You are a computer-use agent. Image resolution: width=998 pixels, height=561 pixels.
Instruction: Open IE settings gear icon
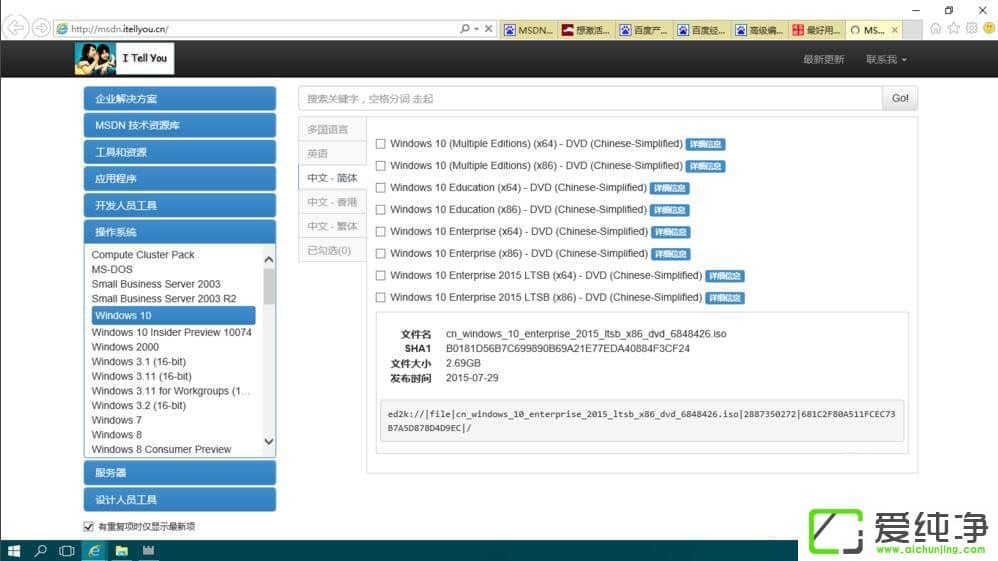(x=971, y=28)
